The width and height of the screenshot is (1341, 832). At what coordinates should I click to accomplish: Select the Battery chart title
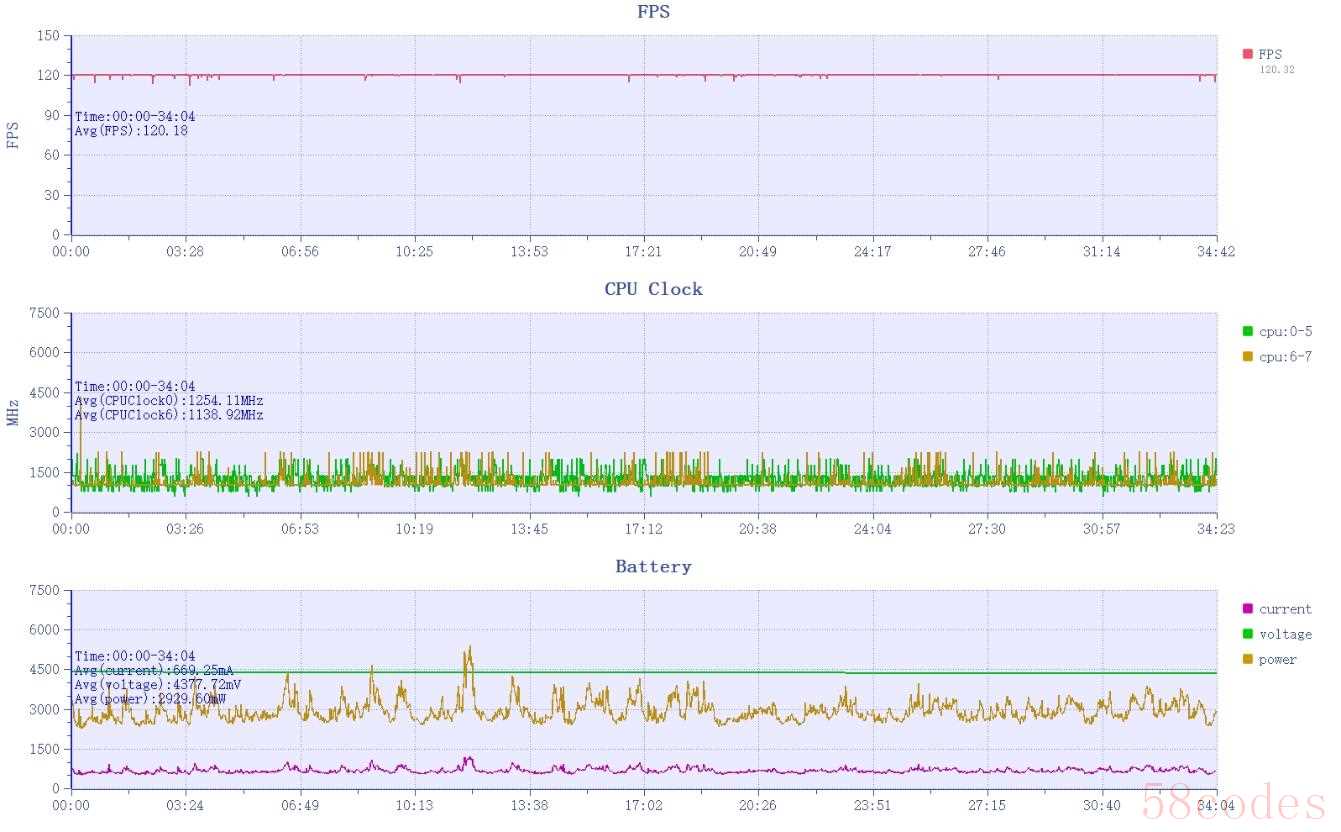[x=653, y=567]
